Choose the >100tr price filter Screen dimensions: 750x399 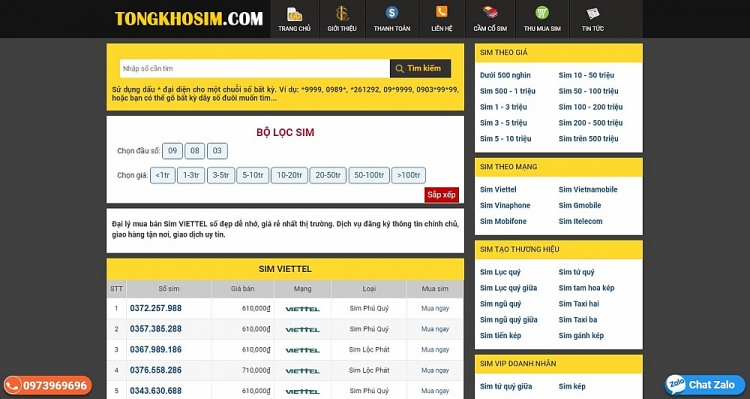408,176
